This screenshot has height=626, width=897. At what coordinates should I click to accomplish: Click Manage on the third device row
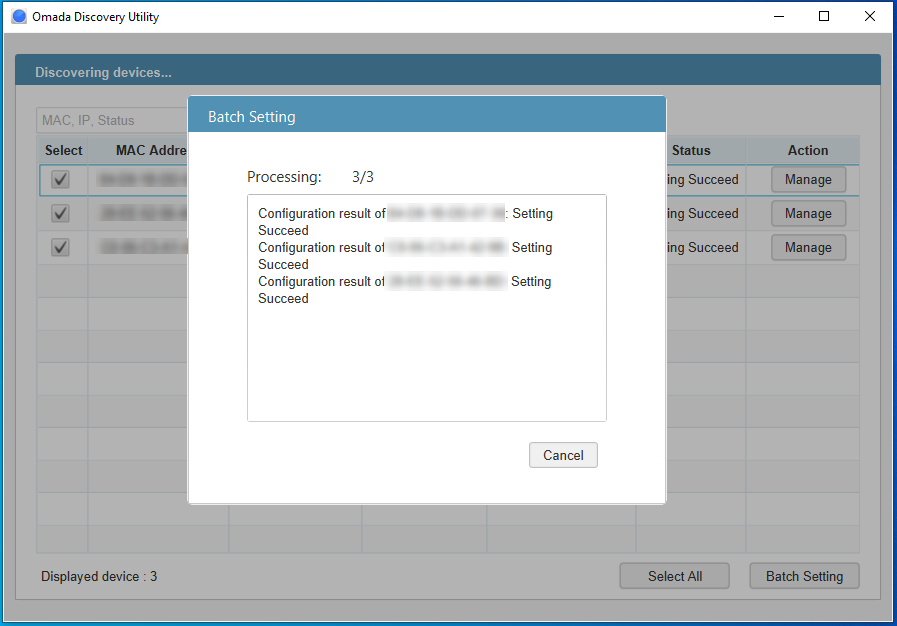tap(808, 248)
